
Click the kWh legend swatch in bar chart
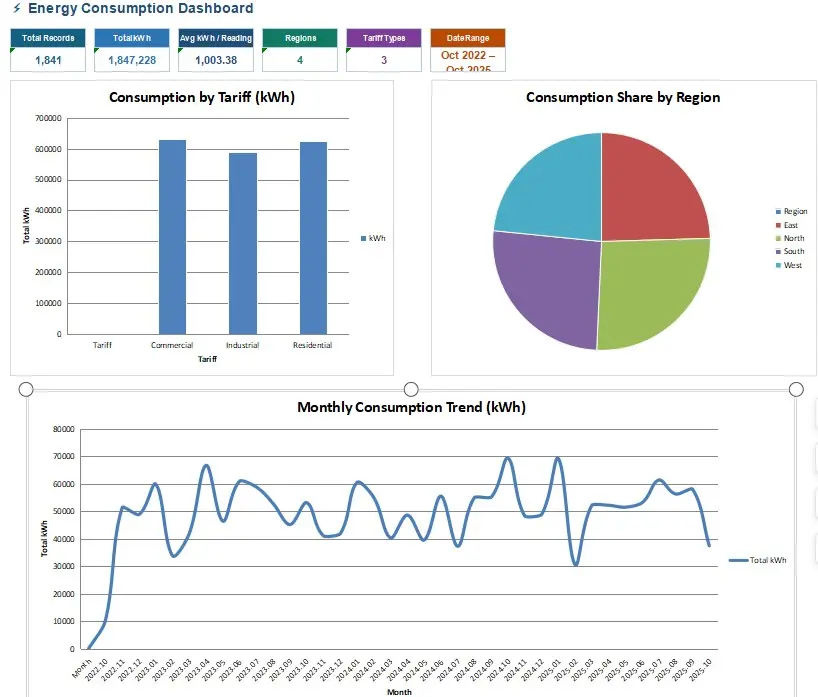click(x=364, y=238)
